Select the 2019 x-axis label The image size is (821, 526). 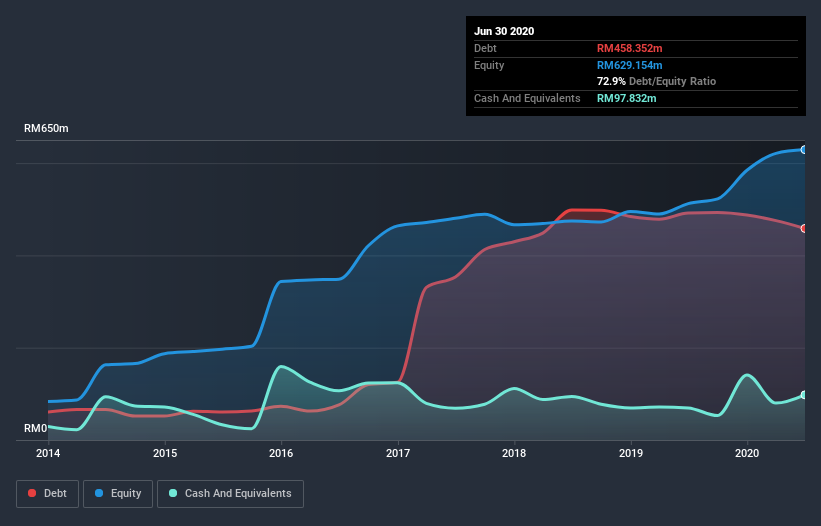[631, 453]
